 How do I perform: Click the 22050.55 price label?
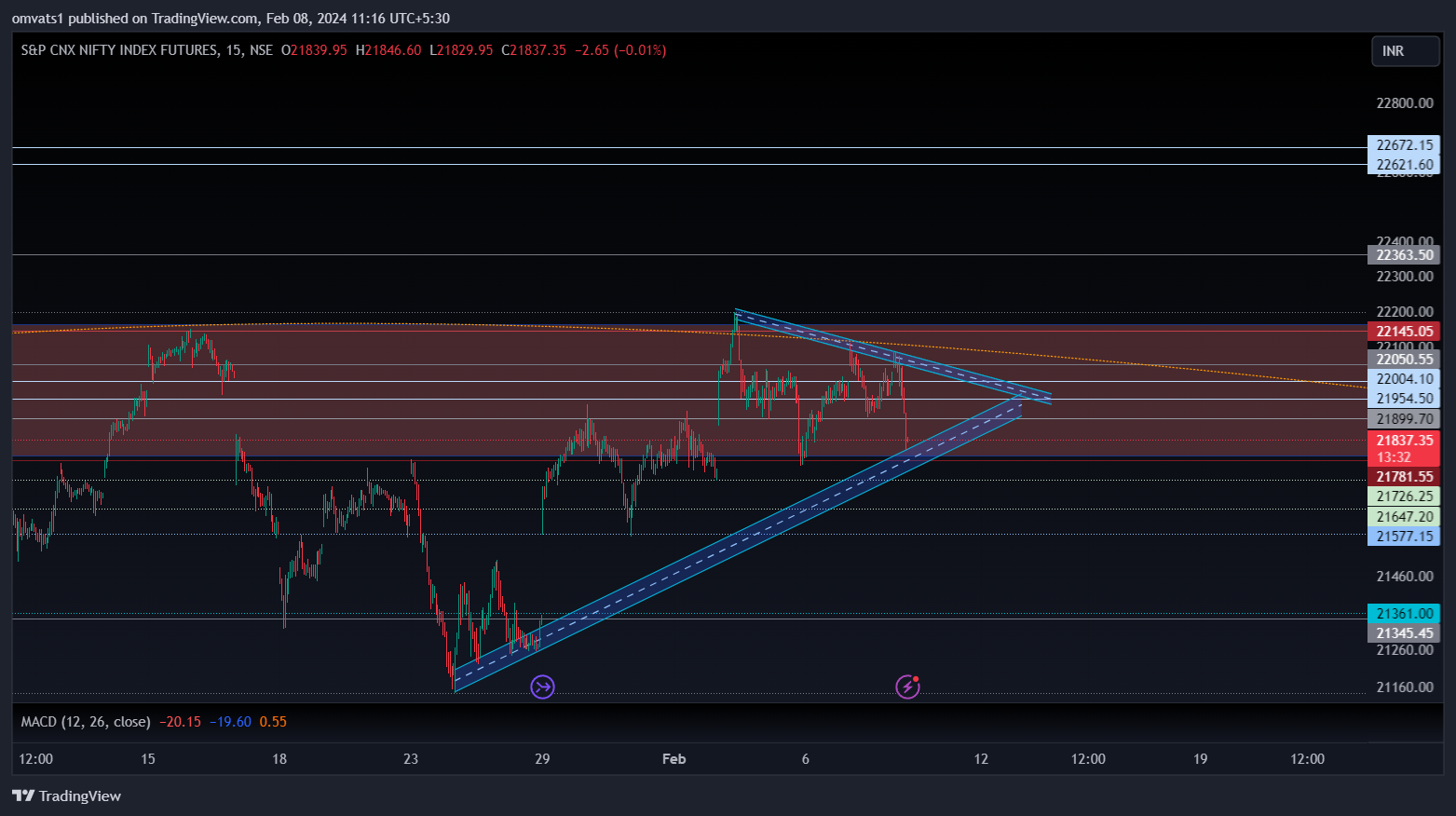pos(1404,360)
